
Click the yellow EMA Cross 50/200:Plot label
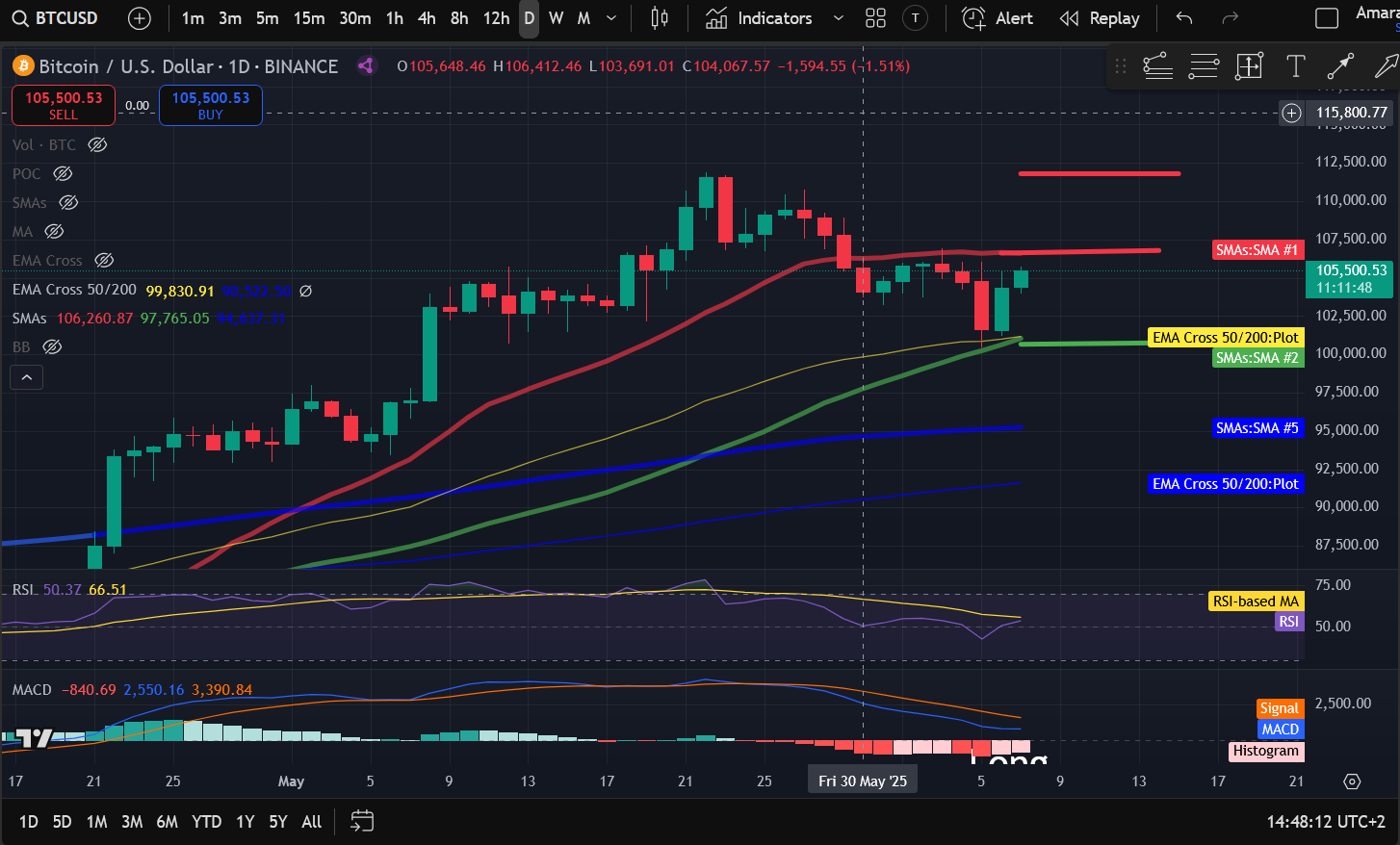click(x=1226, y=338)
